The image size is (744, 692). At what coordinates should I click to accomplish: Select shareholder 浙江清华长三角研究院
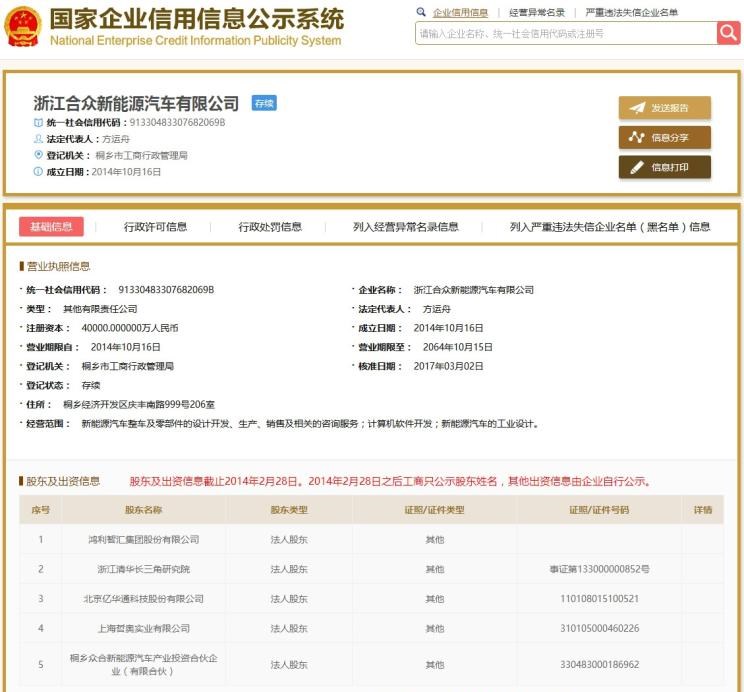[x=144, y=569]
